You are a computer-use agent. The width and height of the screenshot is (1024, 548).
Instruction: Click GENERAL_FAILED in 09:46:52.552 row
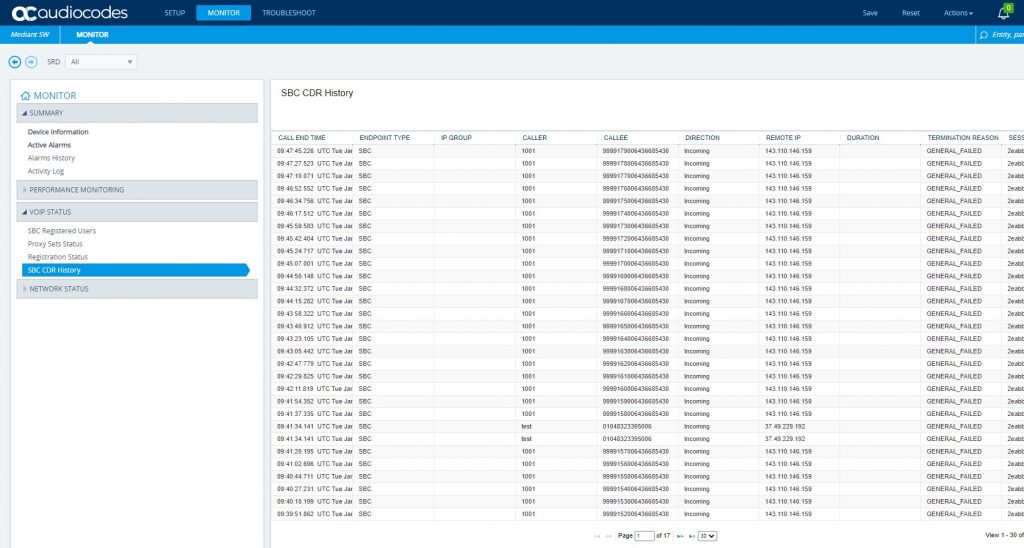[953, 189]
